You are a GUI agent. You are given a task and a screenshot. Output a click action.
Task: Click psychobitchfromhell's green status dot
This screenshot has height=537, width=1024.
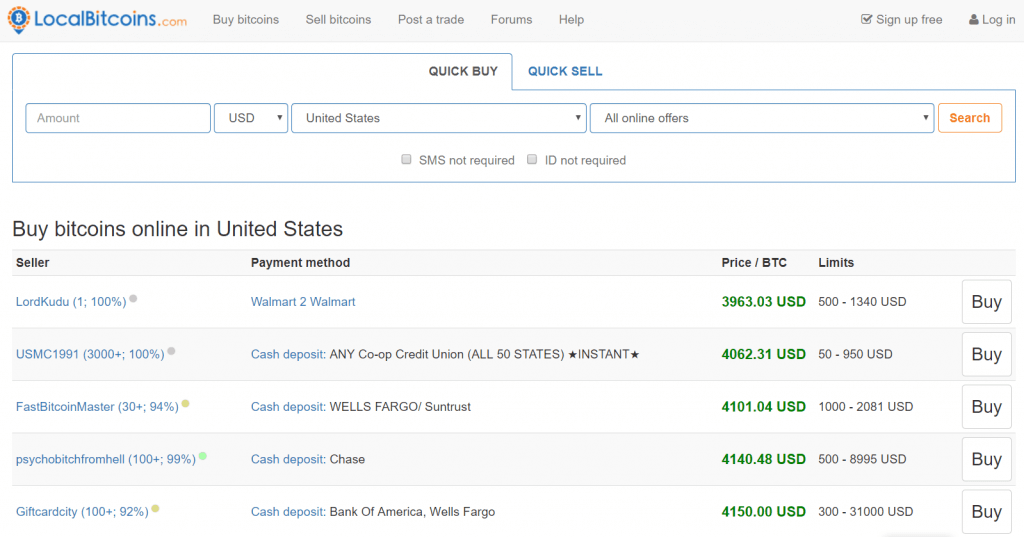point(202,456)
